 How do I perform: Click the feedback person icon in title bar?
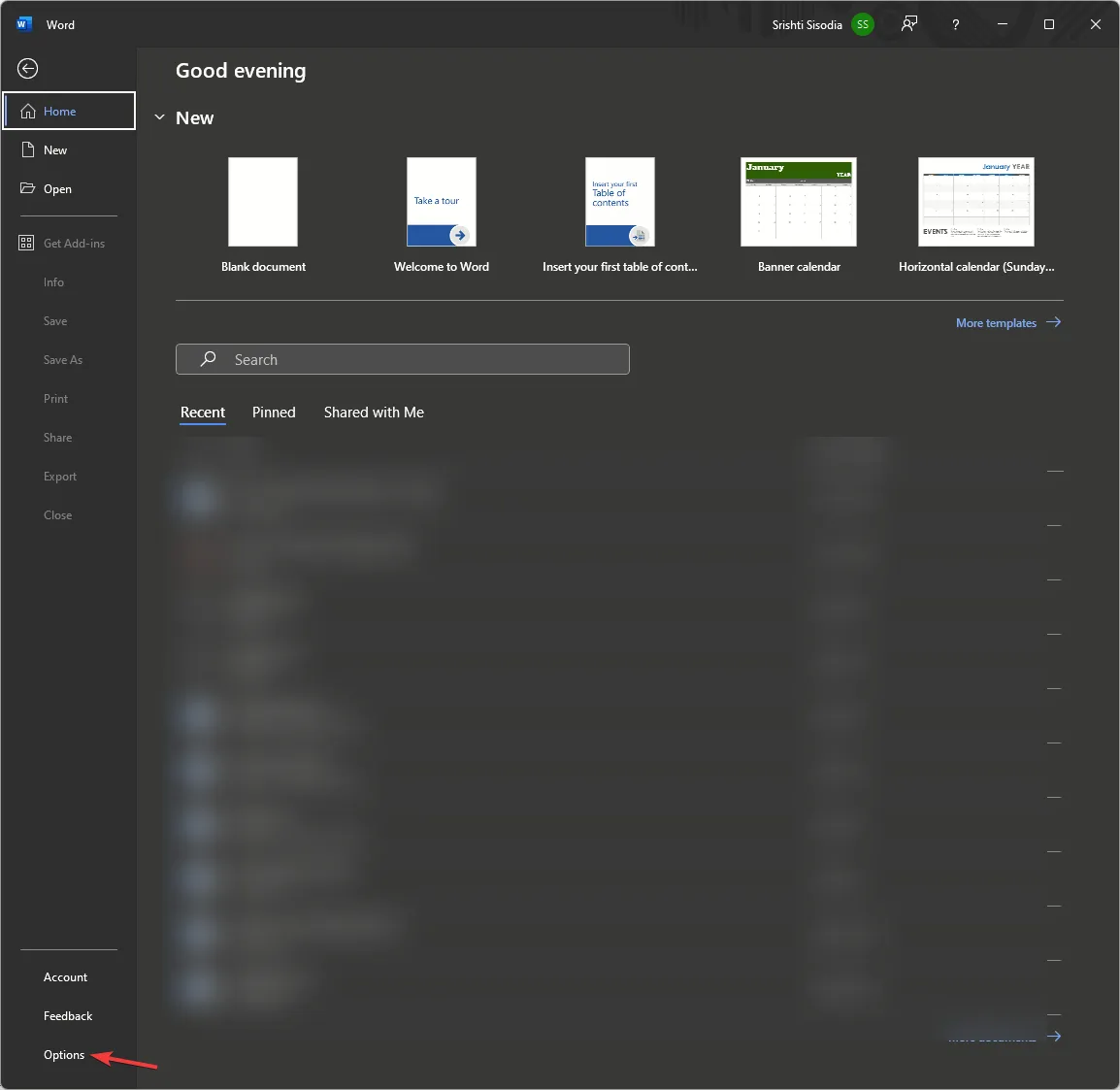(x=909, y=24)
